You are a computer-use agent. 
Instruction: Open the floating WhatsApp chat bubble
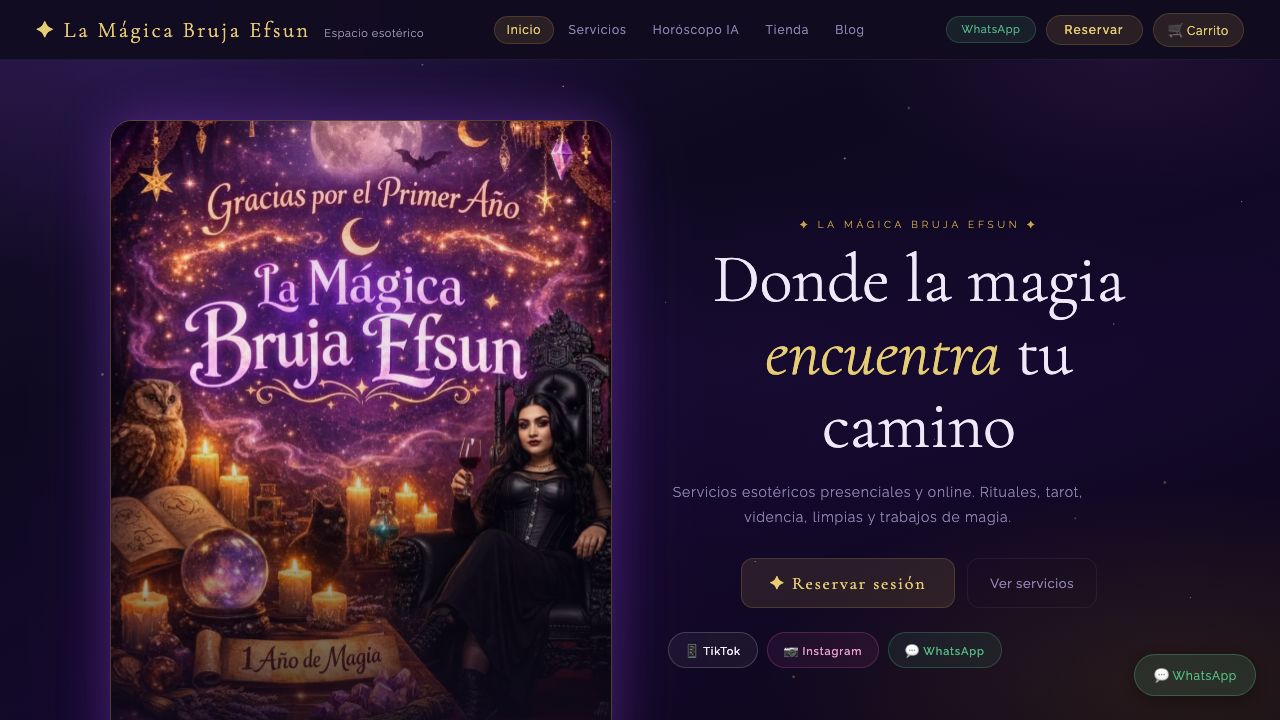[1195, 675]
